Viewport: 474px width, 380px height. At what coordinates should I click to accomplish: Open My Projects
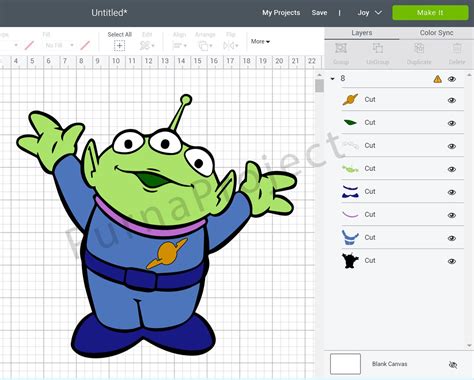coord(281,13)
